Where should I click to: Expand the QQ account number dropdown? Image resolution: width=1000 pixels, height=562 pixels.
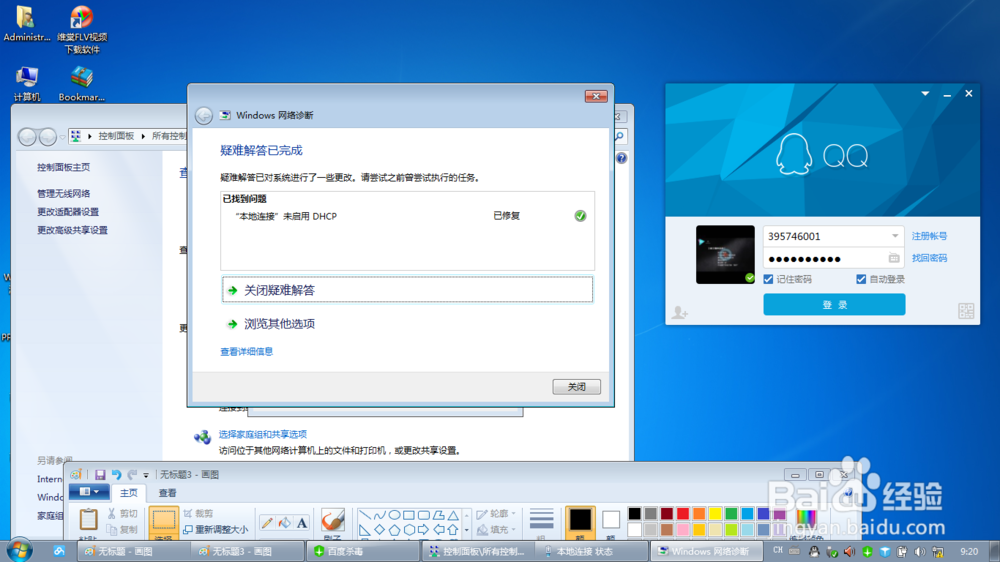coord(895,236)
